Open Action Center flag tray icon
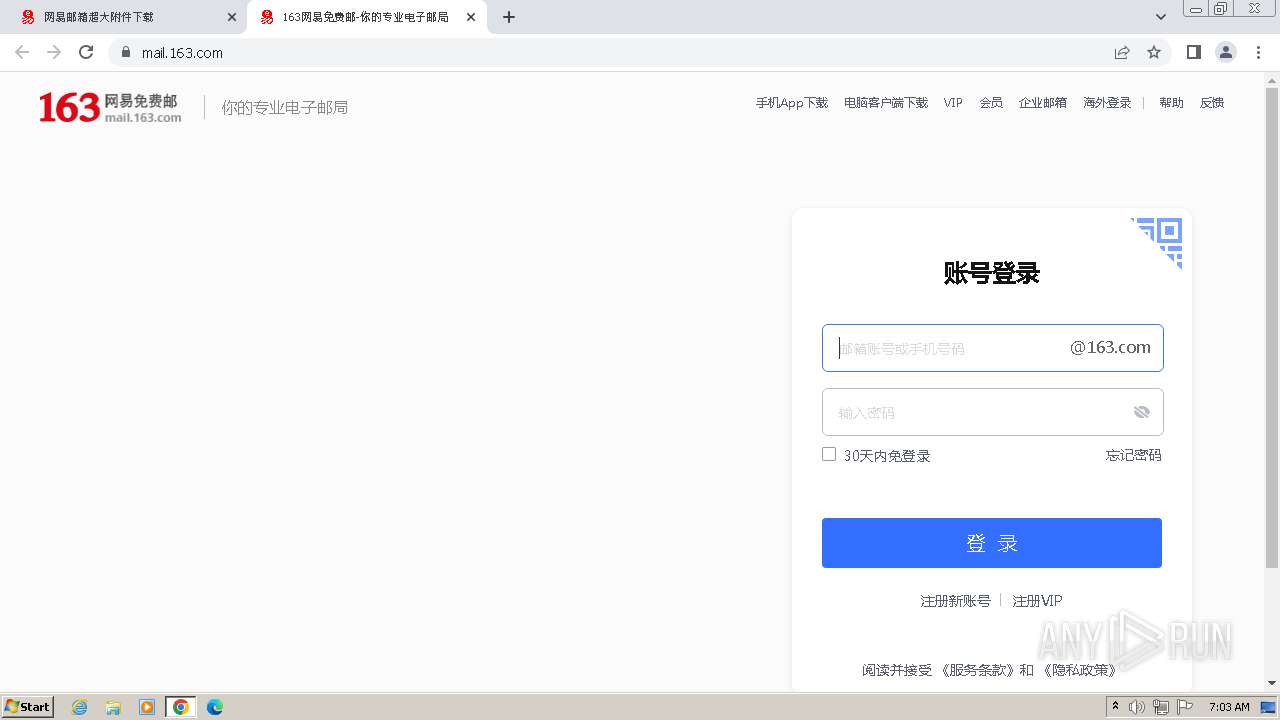The height and width of the screenshot is (720, 1280). tap(1185, 707)
